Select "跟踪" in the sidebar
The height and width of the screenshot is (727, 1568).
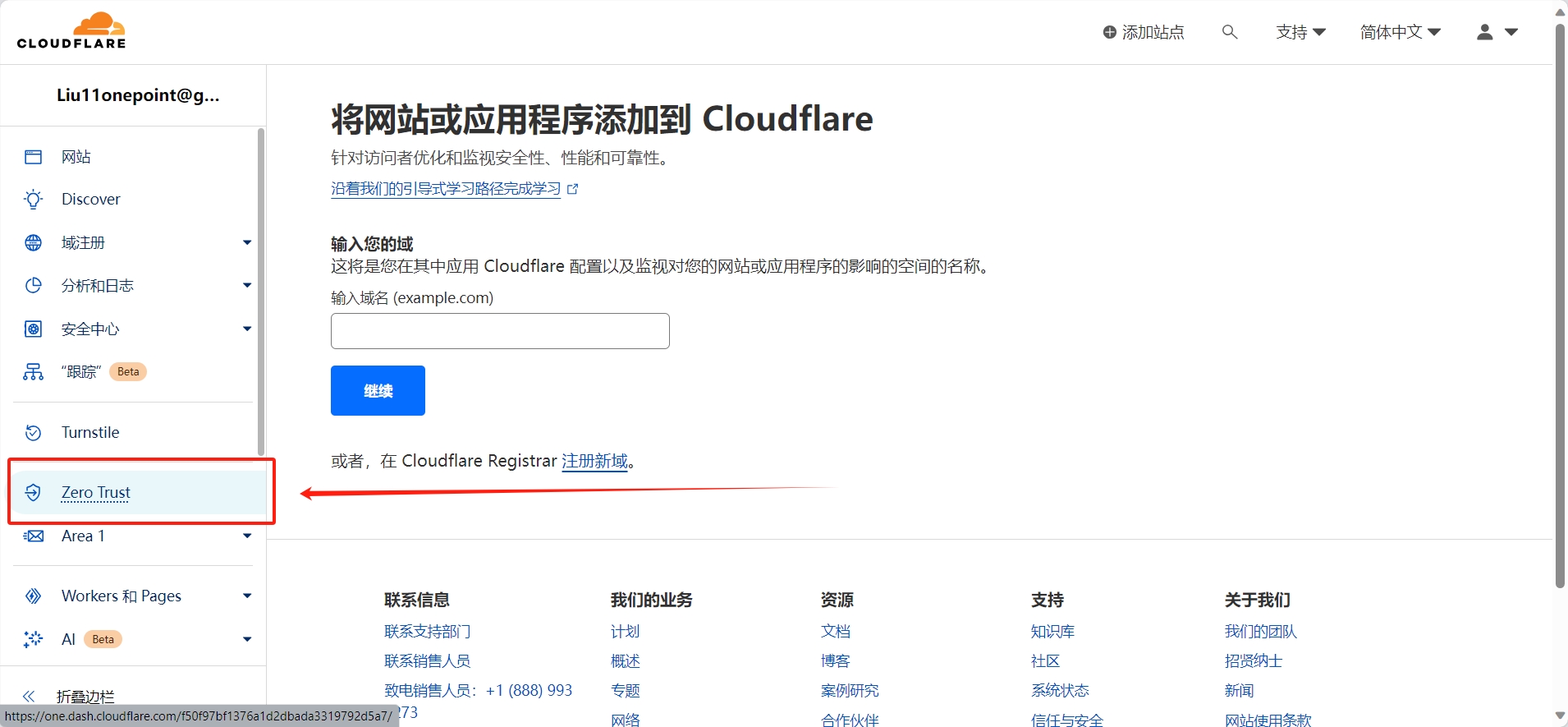tap(81, 372)
